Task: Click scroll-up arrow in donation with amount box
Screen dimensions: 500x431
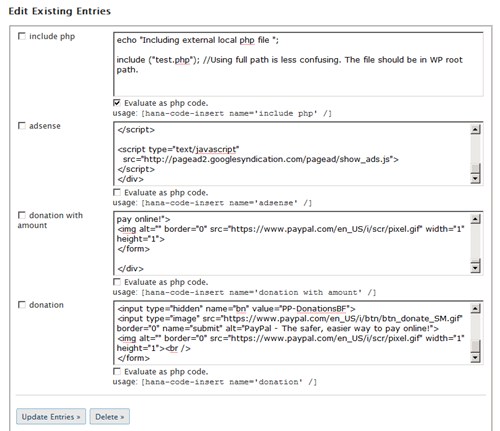Action: [x=475, y=219]
